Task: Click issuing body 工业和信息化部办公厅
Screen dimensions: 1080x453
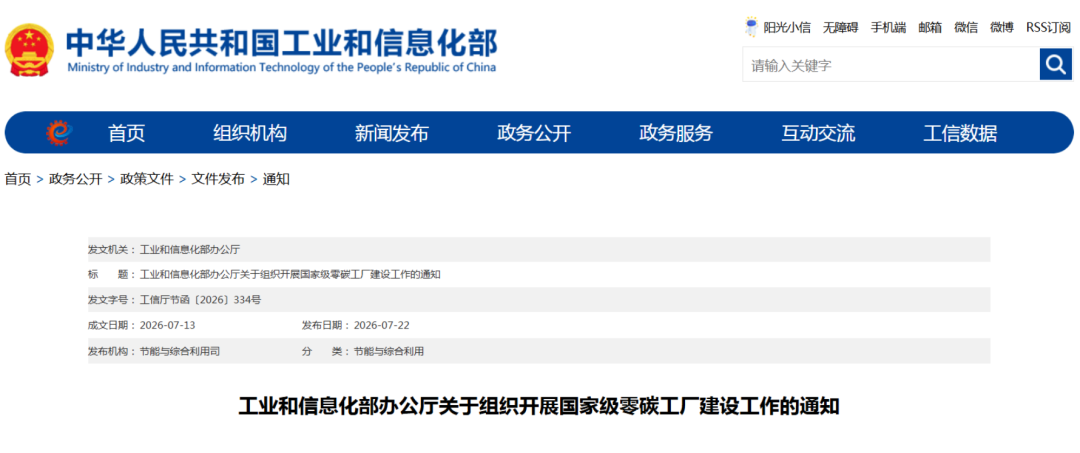Action: 189,249
